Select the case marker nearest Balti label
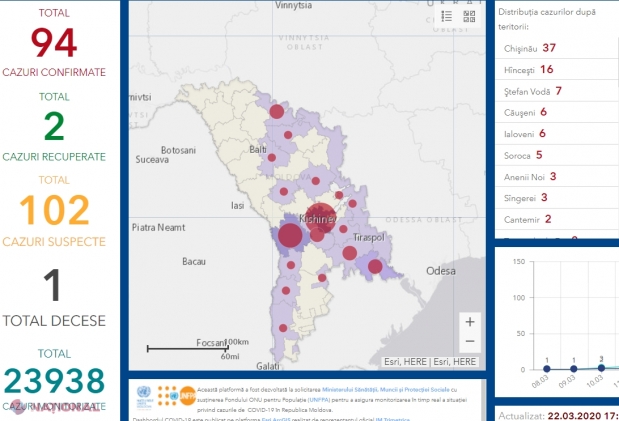This screenshot has height=421, width=619. coord(272,158)
